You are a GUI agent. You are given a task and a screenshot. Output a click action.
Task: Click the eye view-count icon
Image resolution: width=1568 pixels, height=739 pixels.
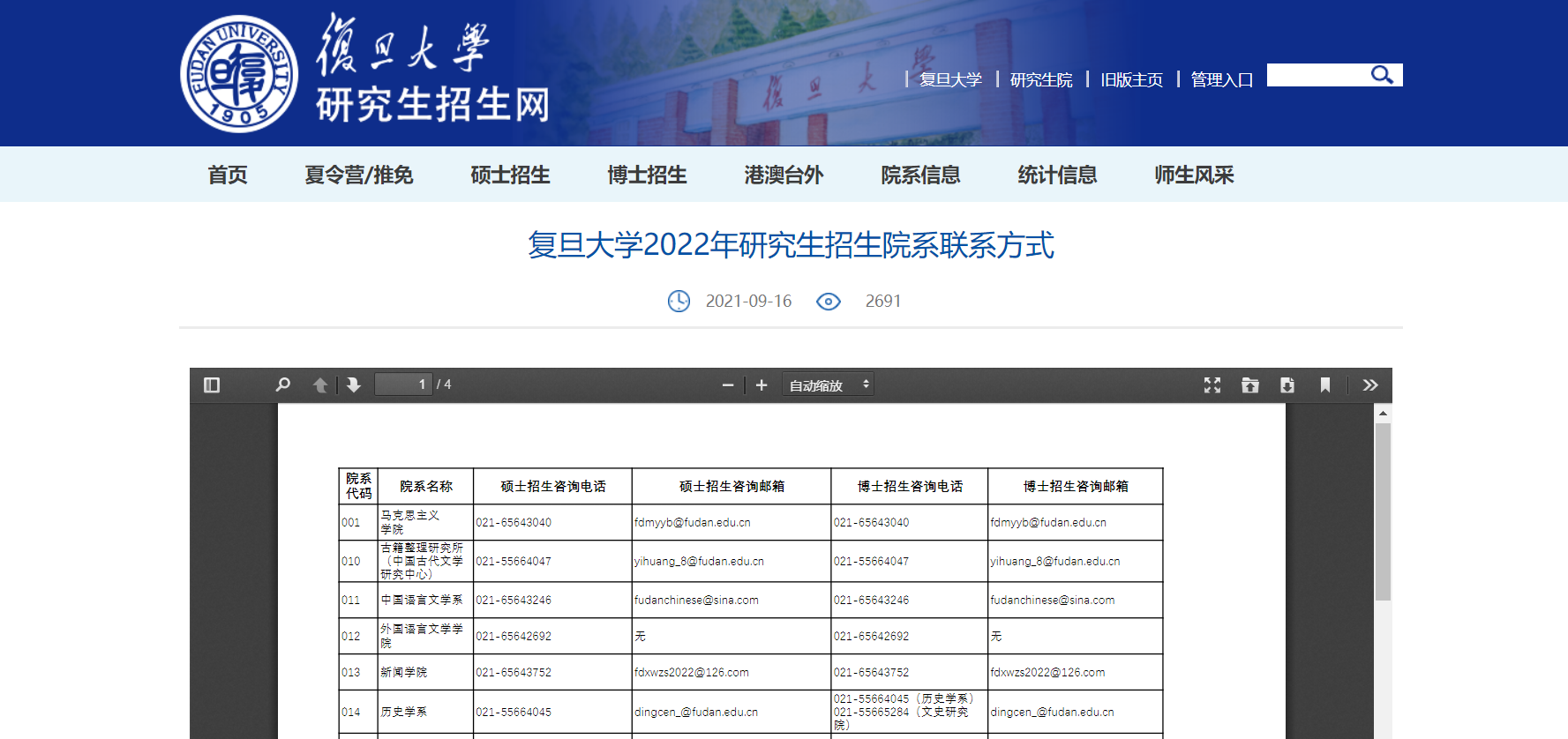[829, 302]
